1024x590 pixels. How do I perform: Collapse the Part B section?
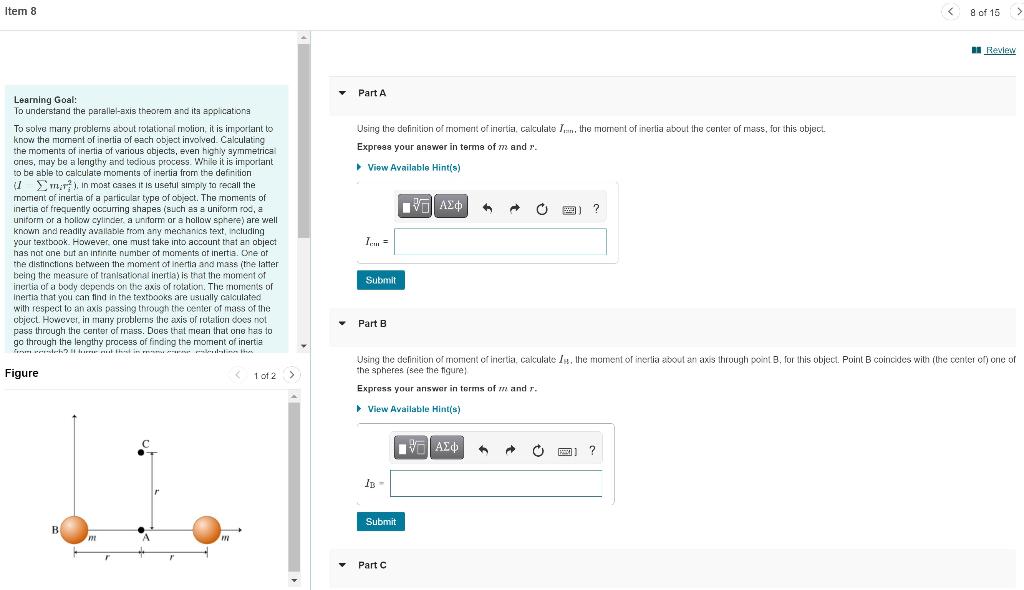pos(341,323)
